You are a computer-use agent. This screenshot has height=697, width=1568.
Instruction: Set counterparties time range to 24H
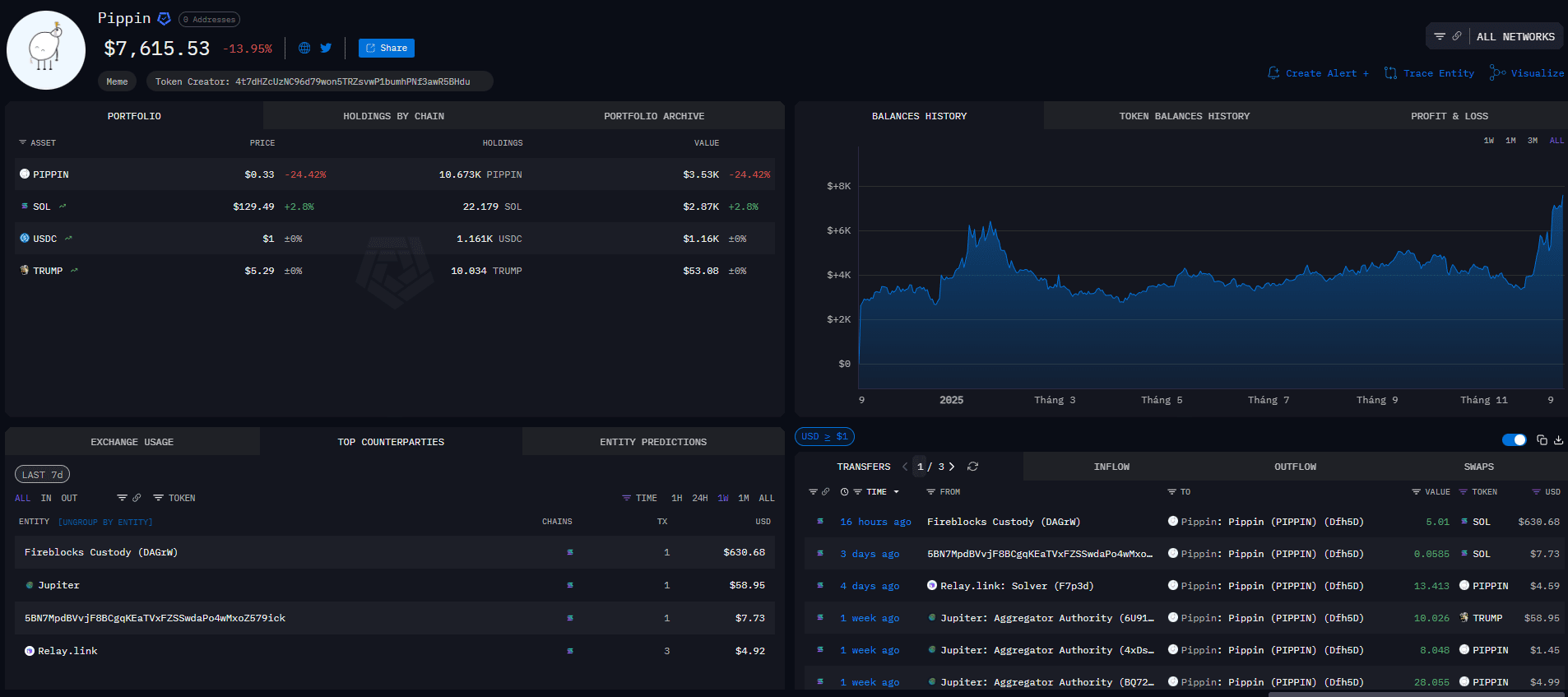(x=699, y=499)
